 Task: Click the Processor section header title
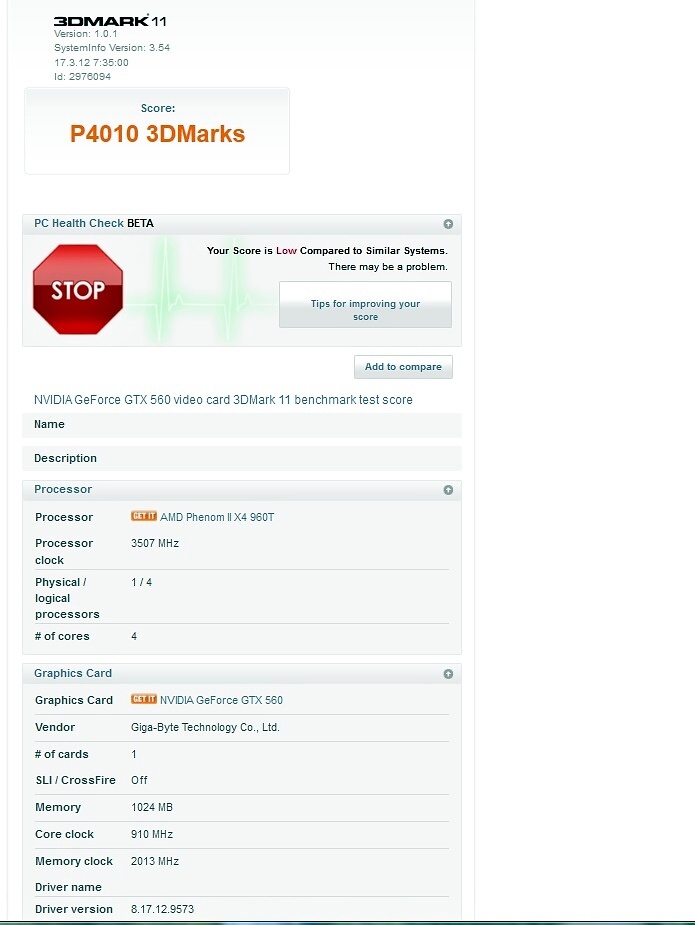click(x=63, y=490)
